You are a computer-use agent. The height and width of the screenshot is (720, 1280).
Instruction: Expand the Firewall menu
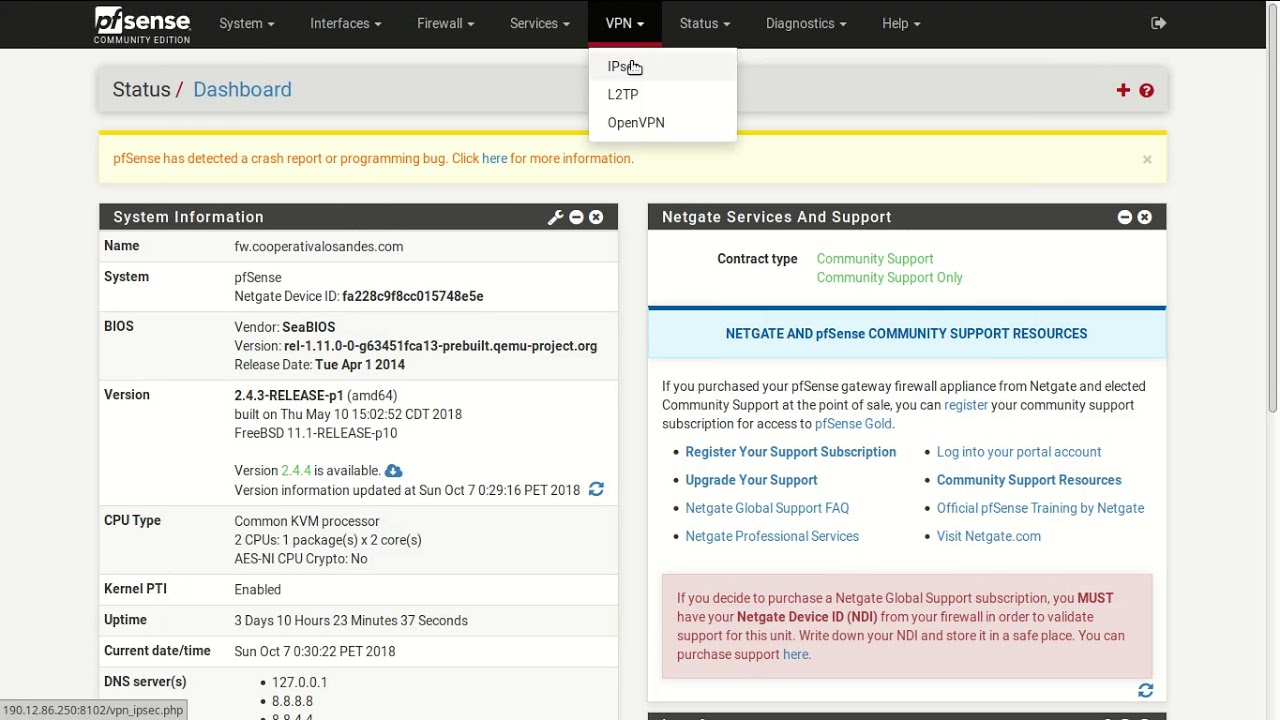[445, 23]
